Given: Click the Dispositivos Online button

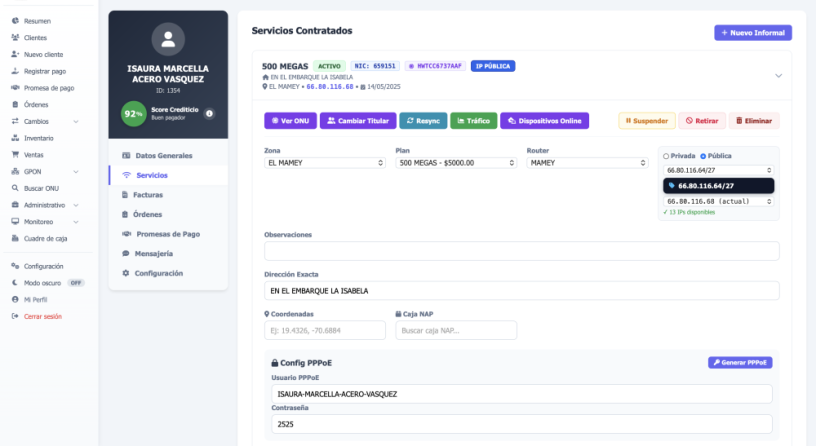Looking at the screenshot, I should click(x=544, y=121).
